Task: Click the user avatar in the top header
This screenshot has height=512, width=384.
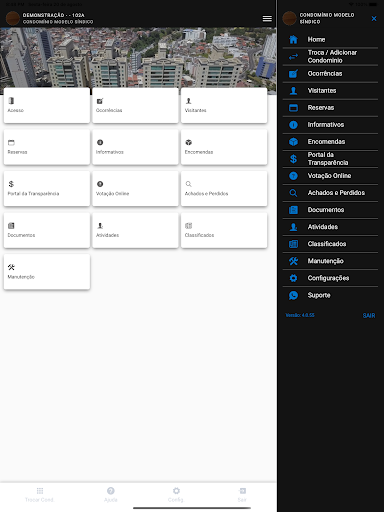Action: click(13, 18)
